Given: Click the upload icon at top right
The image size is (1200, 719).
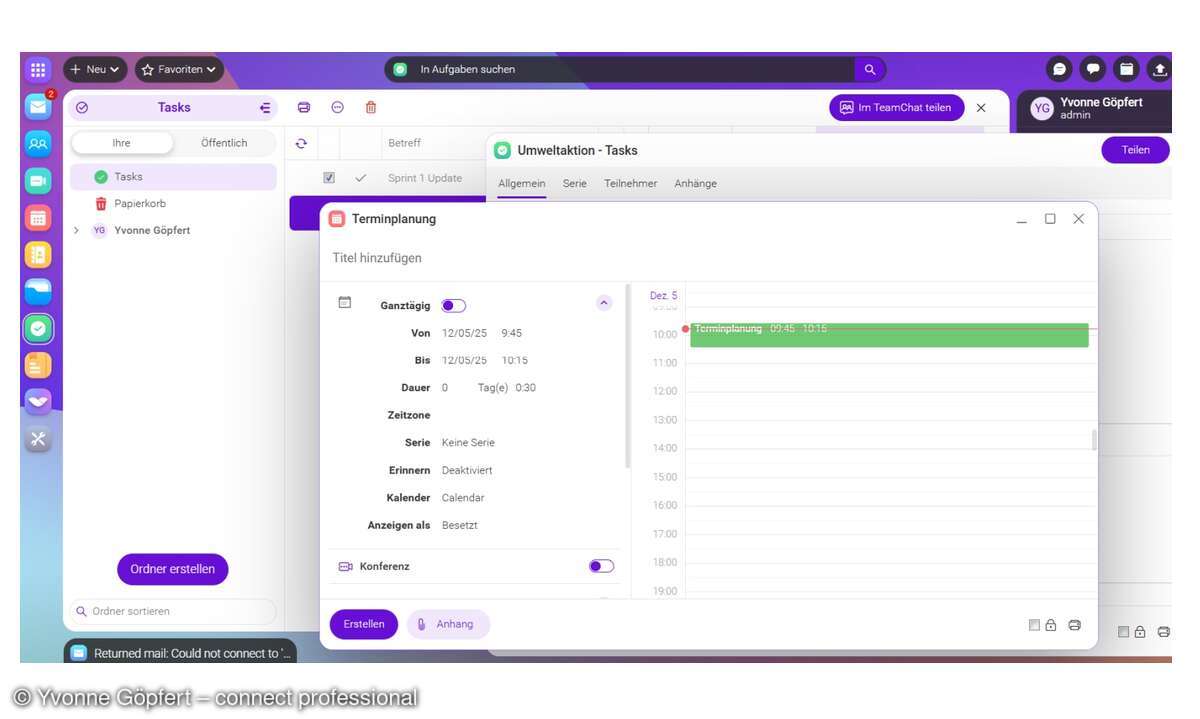Looking at the screenshot, I should click(1159, 69).
